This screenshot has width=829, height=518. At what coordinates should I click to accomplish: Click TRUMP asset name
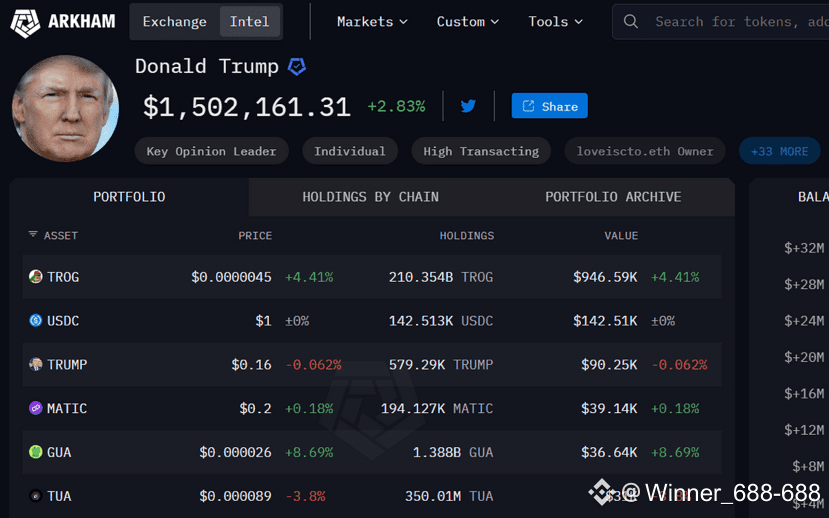[x=67, y=365]
